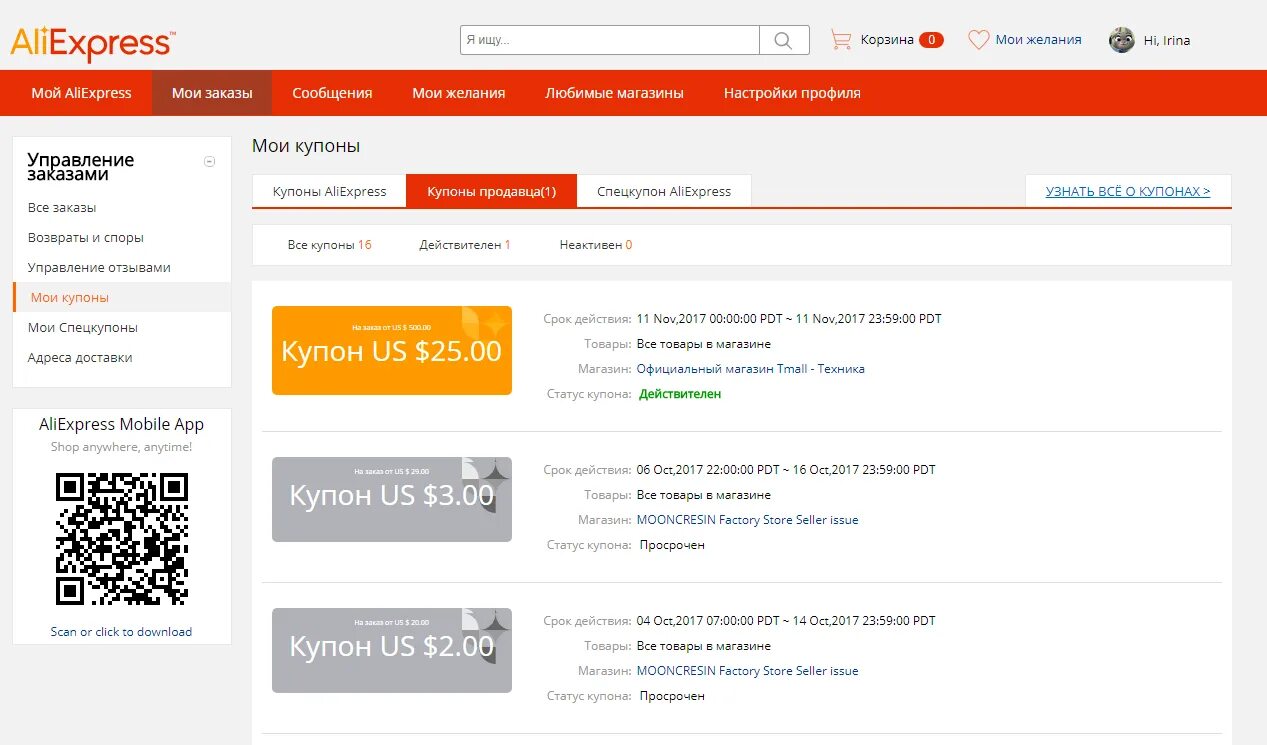Viewport: 1267px width, 745px height.
Task: Filter by Действителен 1
Action: [465, 245]
